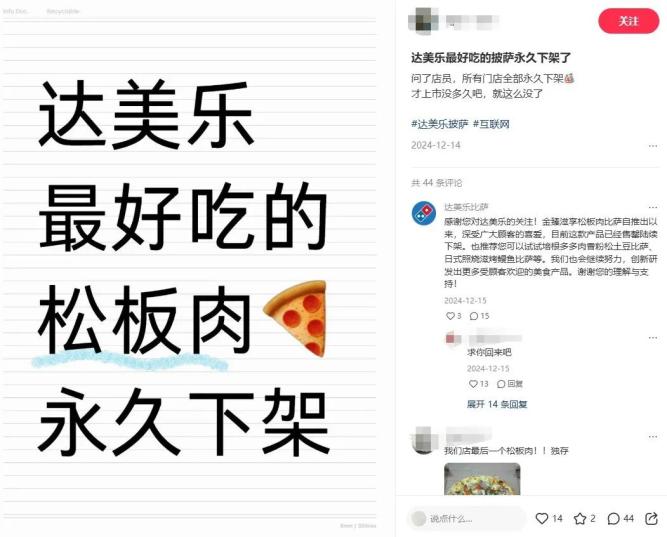Follow the author with 关注 button
This screenshot has height=537, width=667.
628,21
